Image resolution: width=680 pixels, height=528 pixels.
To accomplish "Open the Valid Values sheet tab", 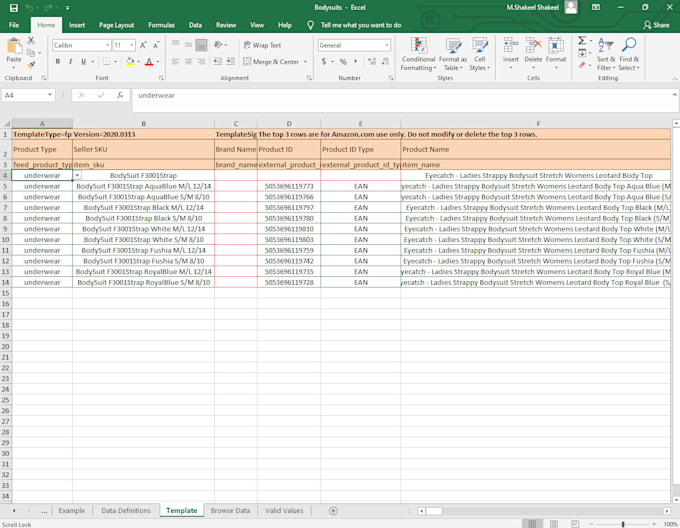I will 284,511.
